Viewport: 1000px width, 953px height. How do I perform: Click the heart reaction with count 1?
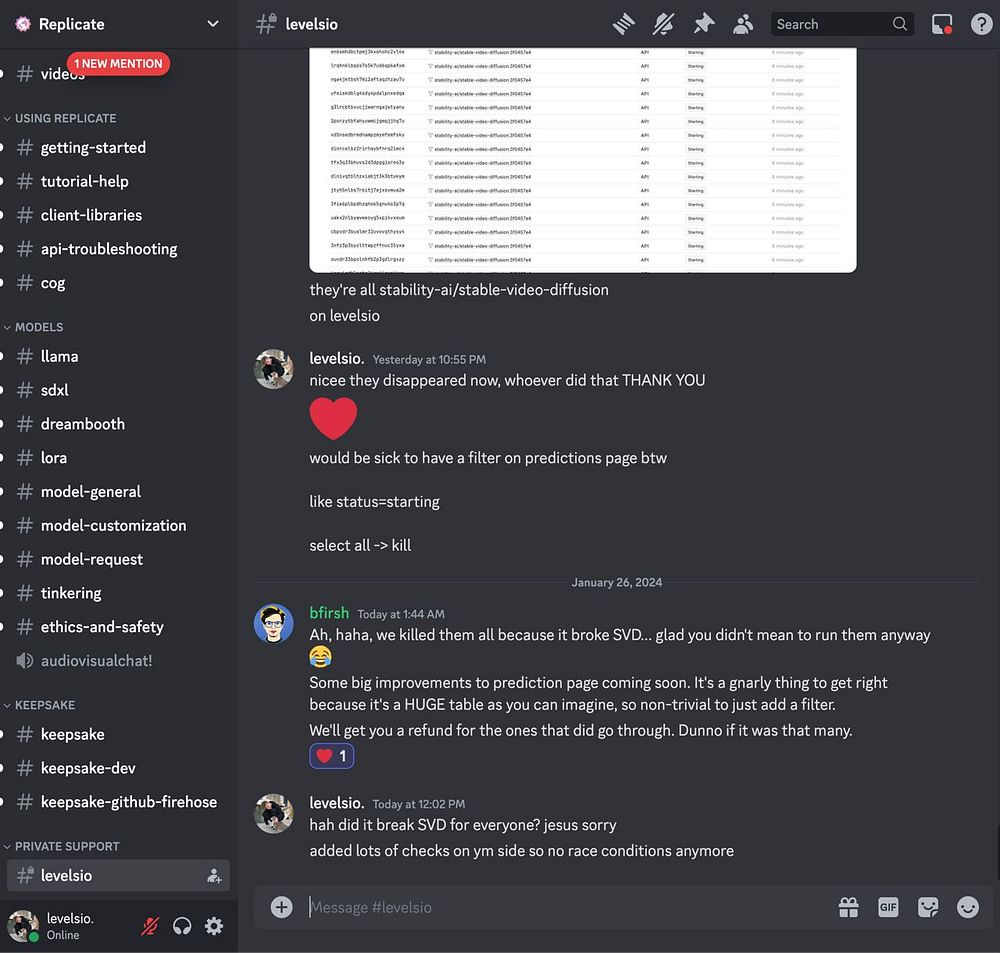click(x=332, y=756)
